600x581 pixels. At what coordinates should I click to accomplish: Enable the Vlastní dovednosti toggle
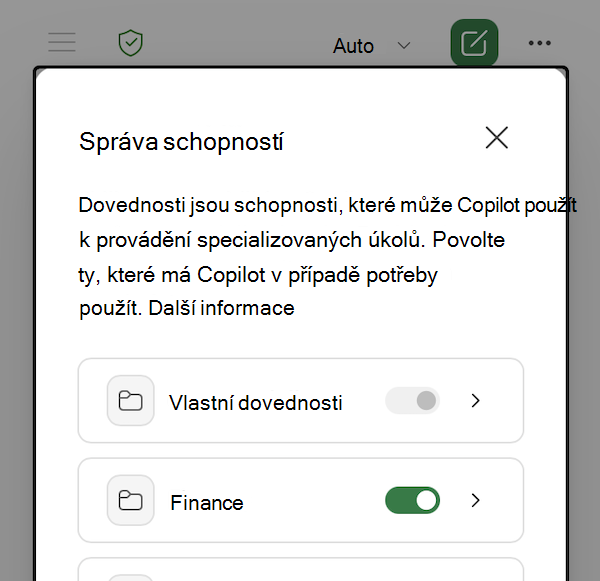[x=412, y=400]
